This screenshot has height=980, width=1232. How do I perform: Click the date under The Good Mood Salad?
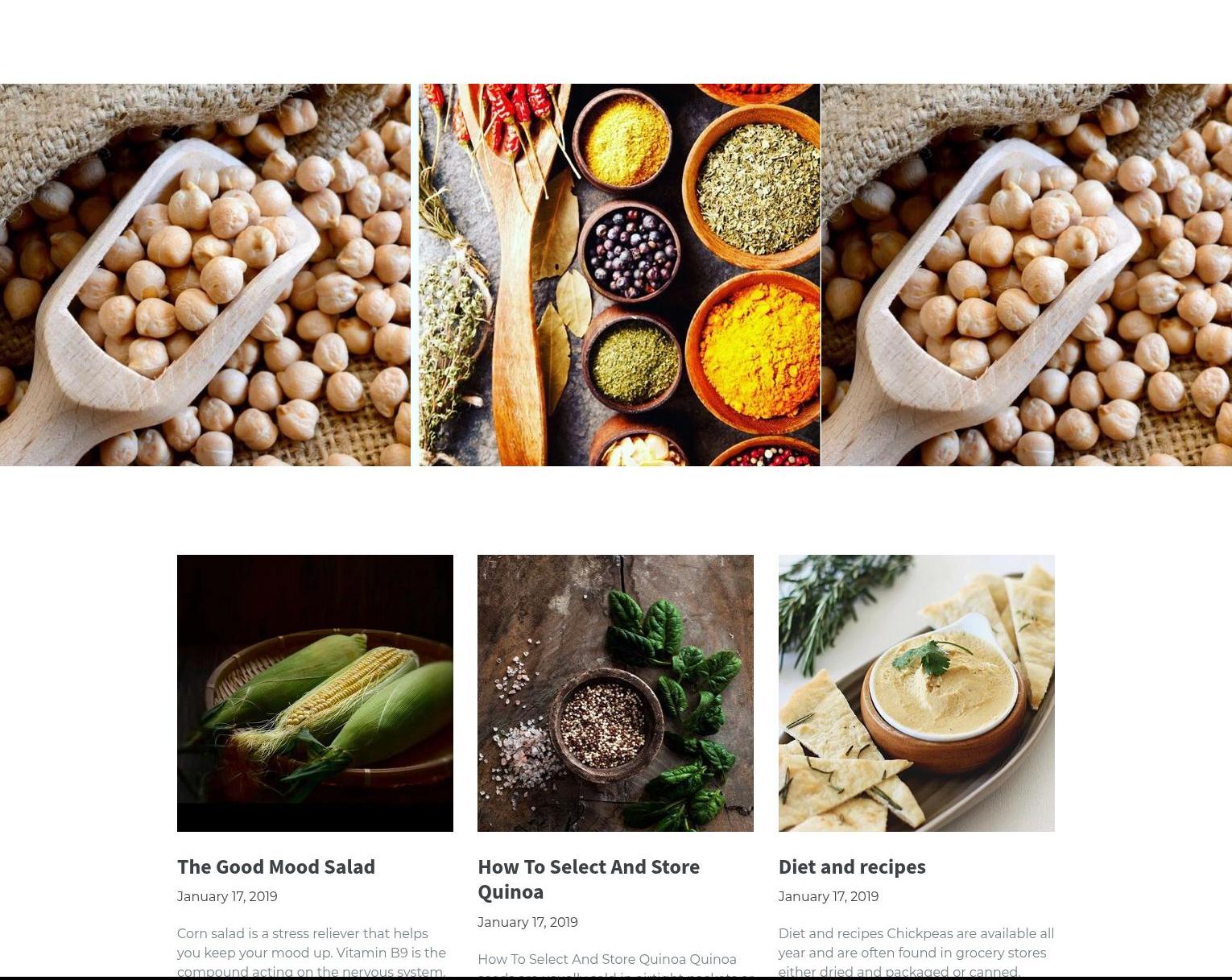pos(227,896)
